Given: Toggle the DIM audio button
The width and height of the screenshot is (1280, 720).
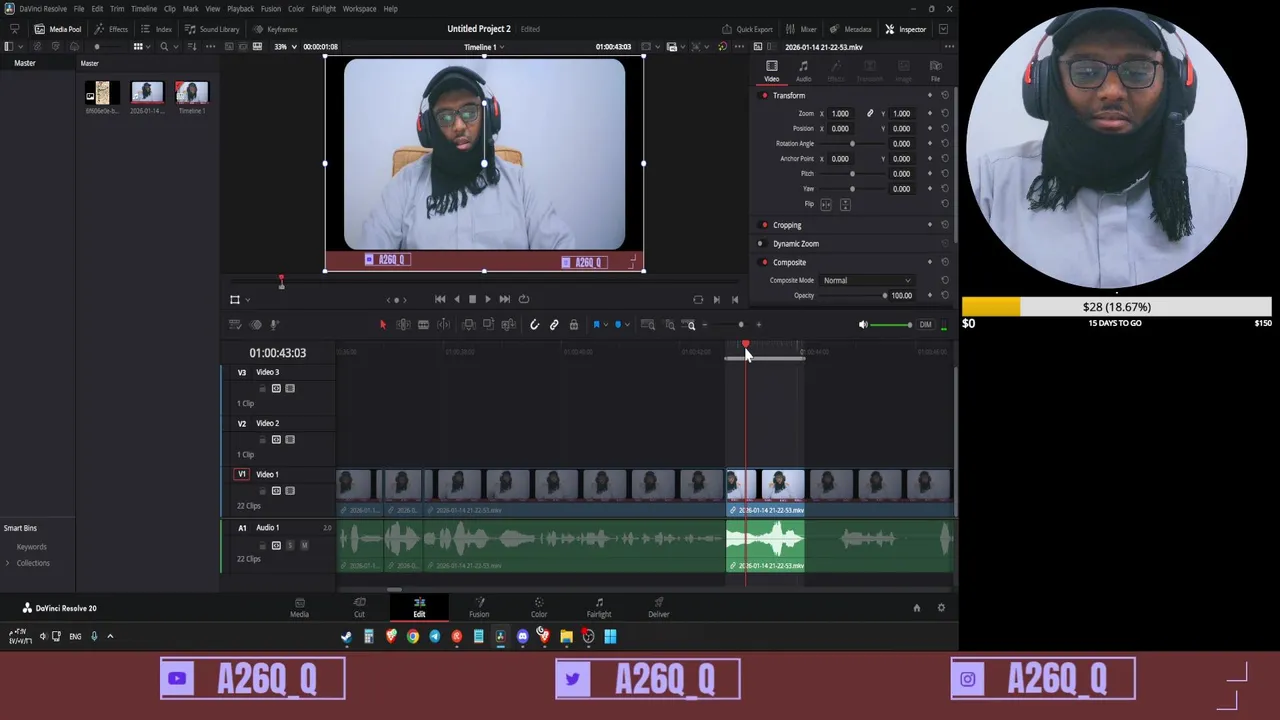Looking at the screenshot, I should 925,325.
